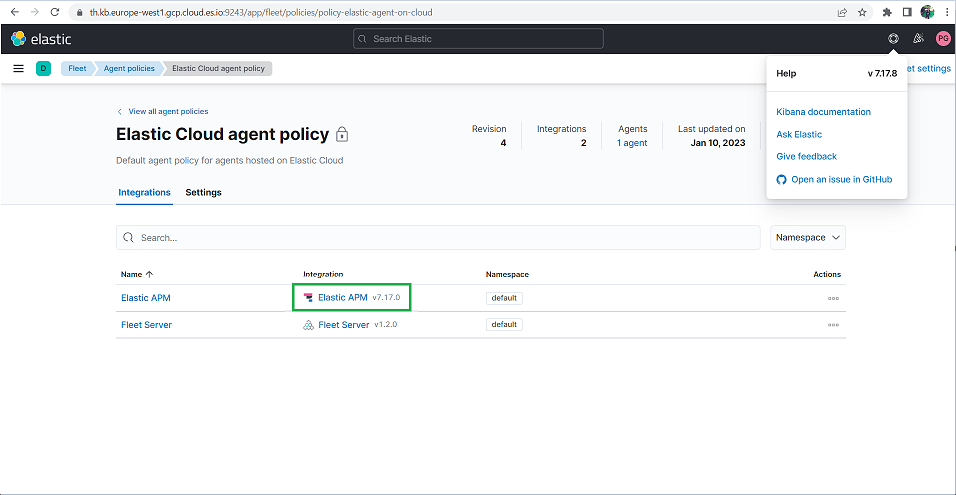Screen dimensions: 956x495
Task: Open actions menu for Fleet Server row
Action: 833,325
